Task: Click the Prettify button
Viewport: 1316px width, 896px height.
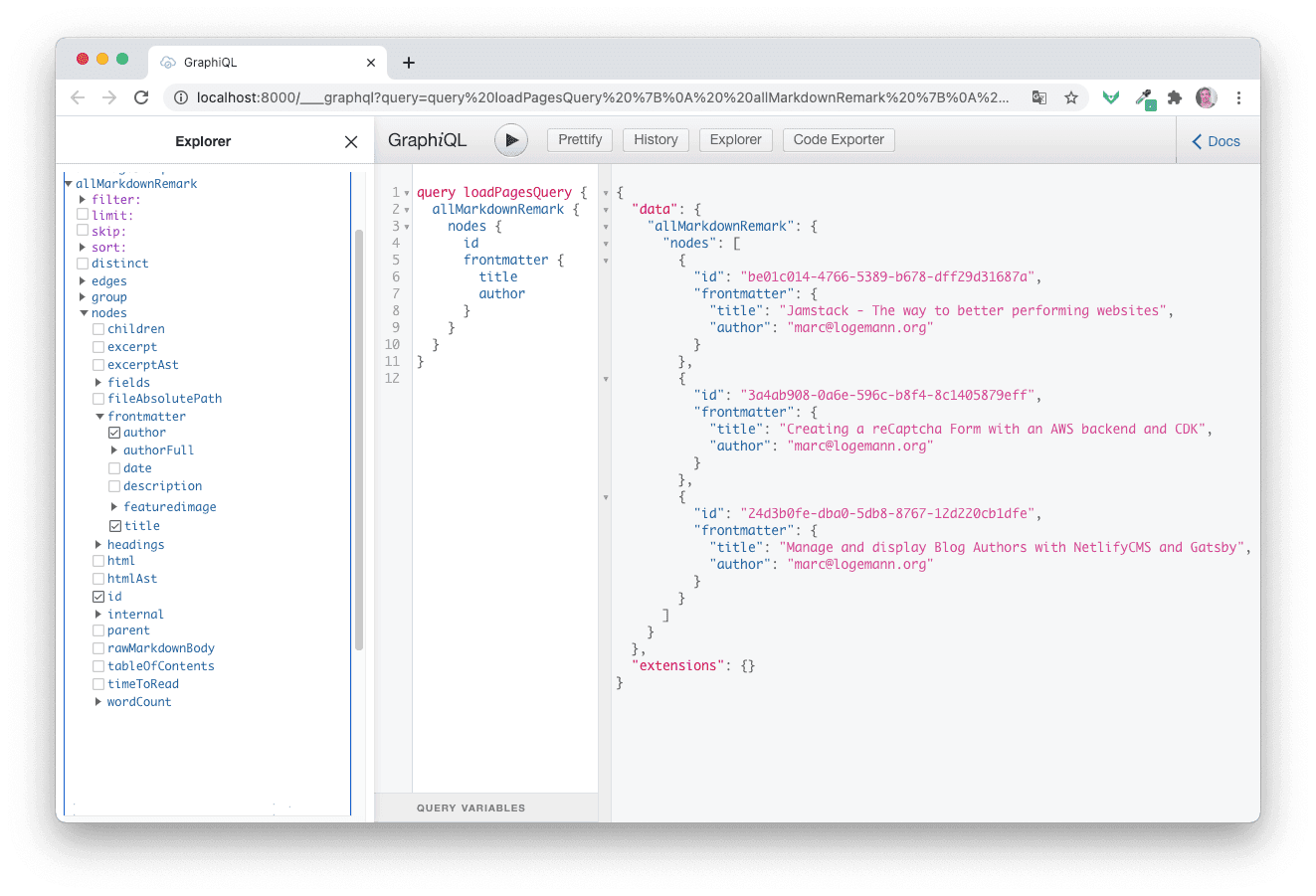Action: coord(580,140)
